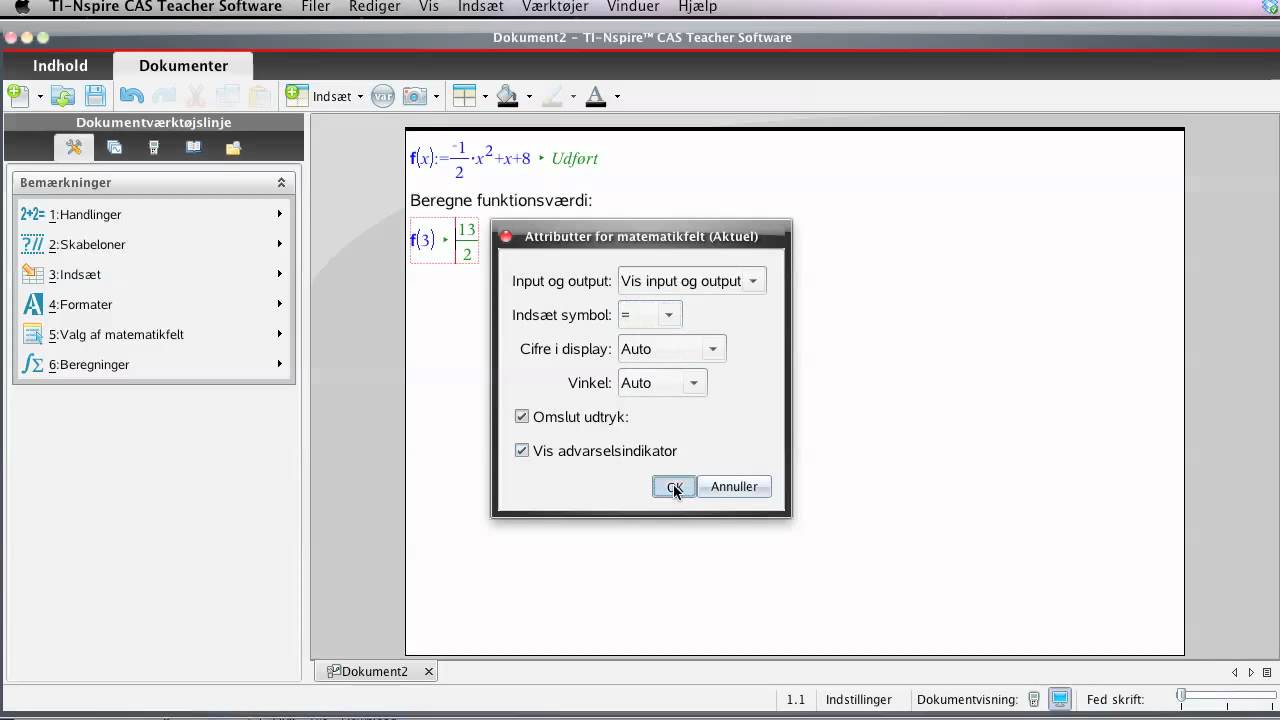The width and height of the screenshot is (1280, 720).
Task: Open the content explorer folder icon
Action: [233, 148]
